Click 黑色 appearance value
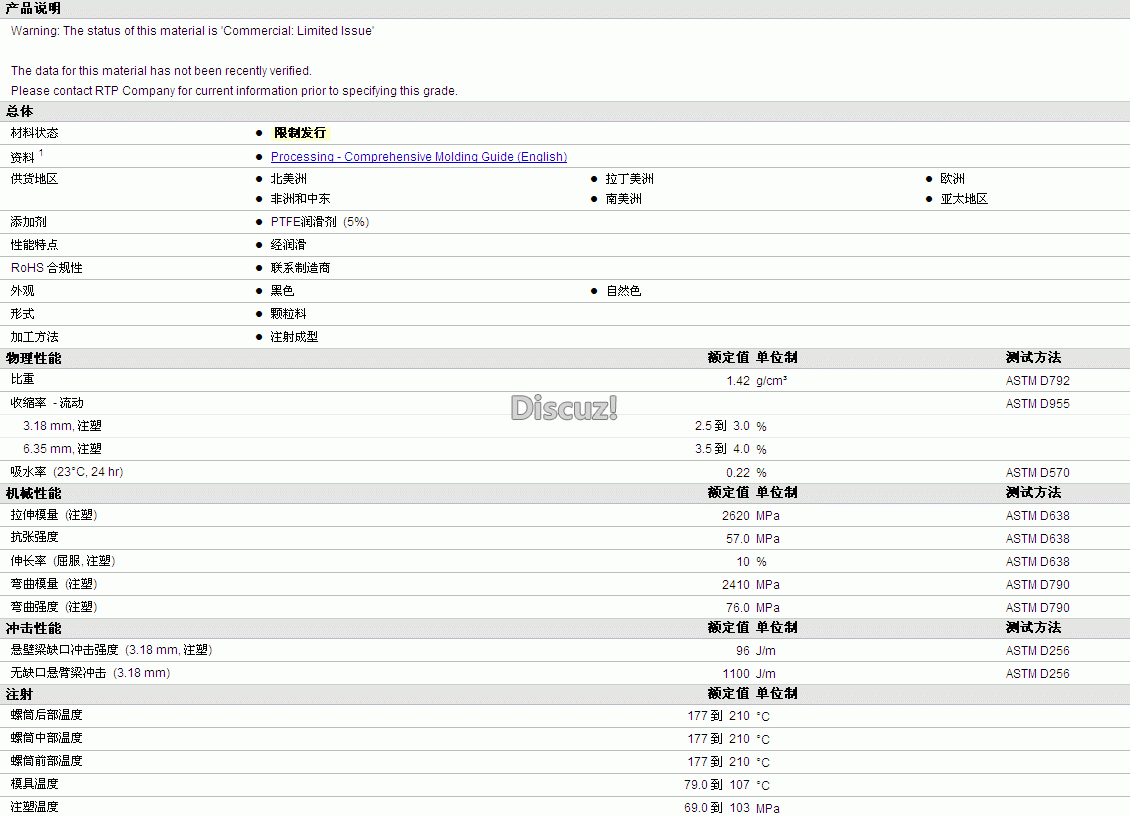 coord(282,291)
